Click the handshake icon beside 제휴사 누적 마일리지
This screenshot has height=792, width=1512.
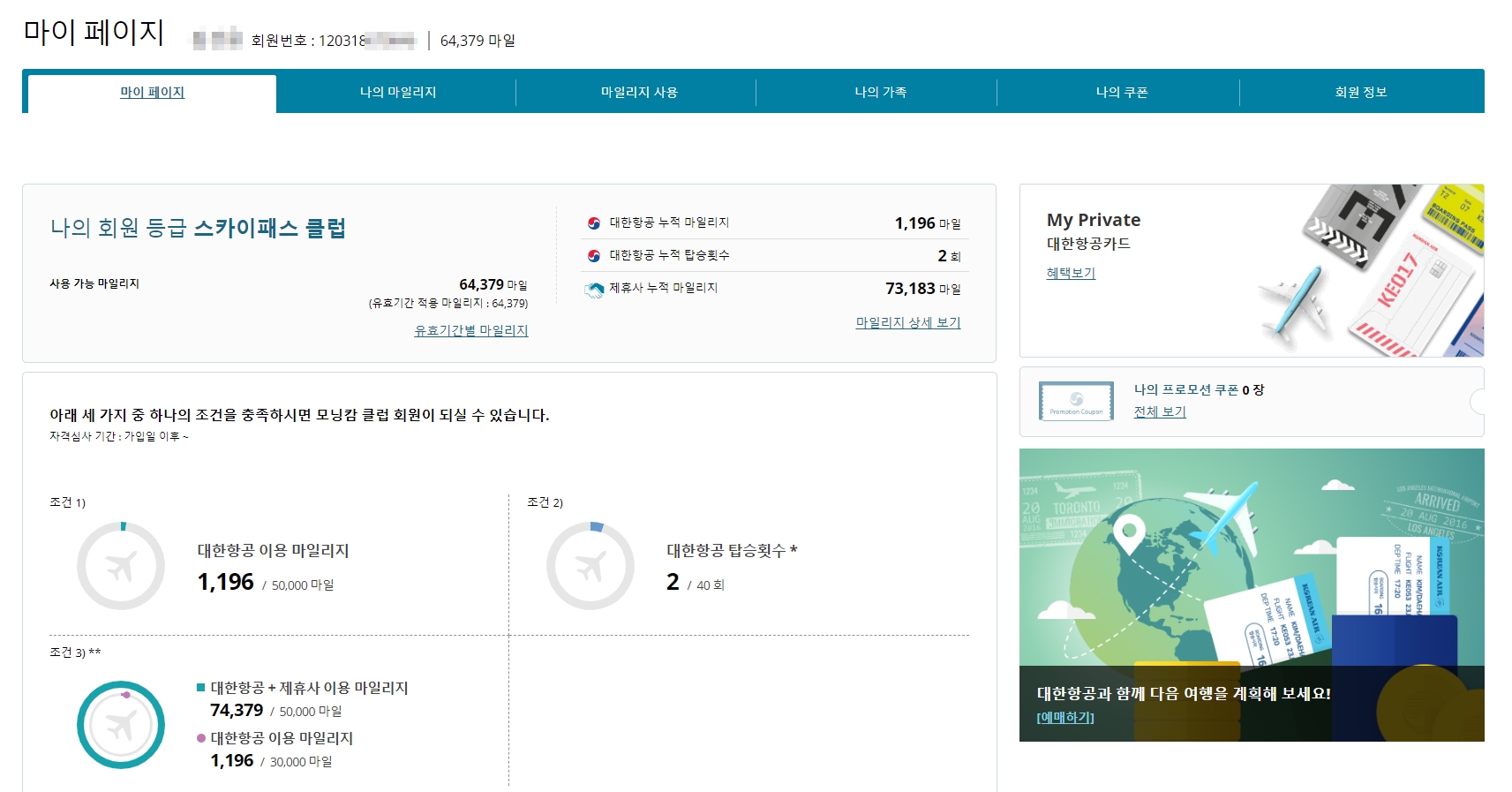[594, 290]
